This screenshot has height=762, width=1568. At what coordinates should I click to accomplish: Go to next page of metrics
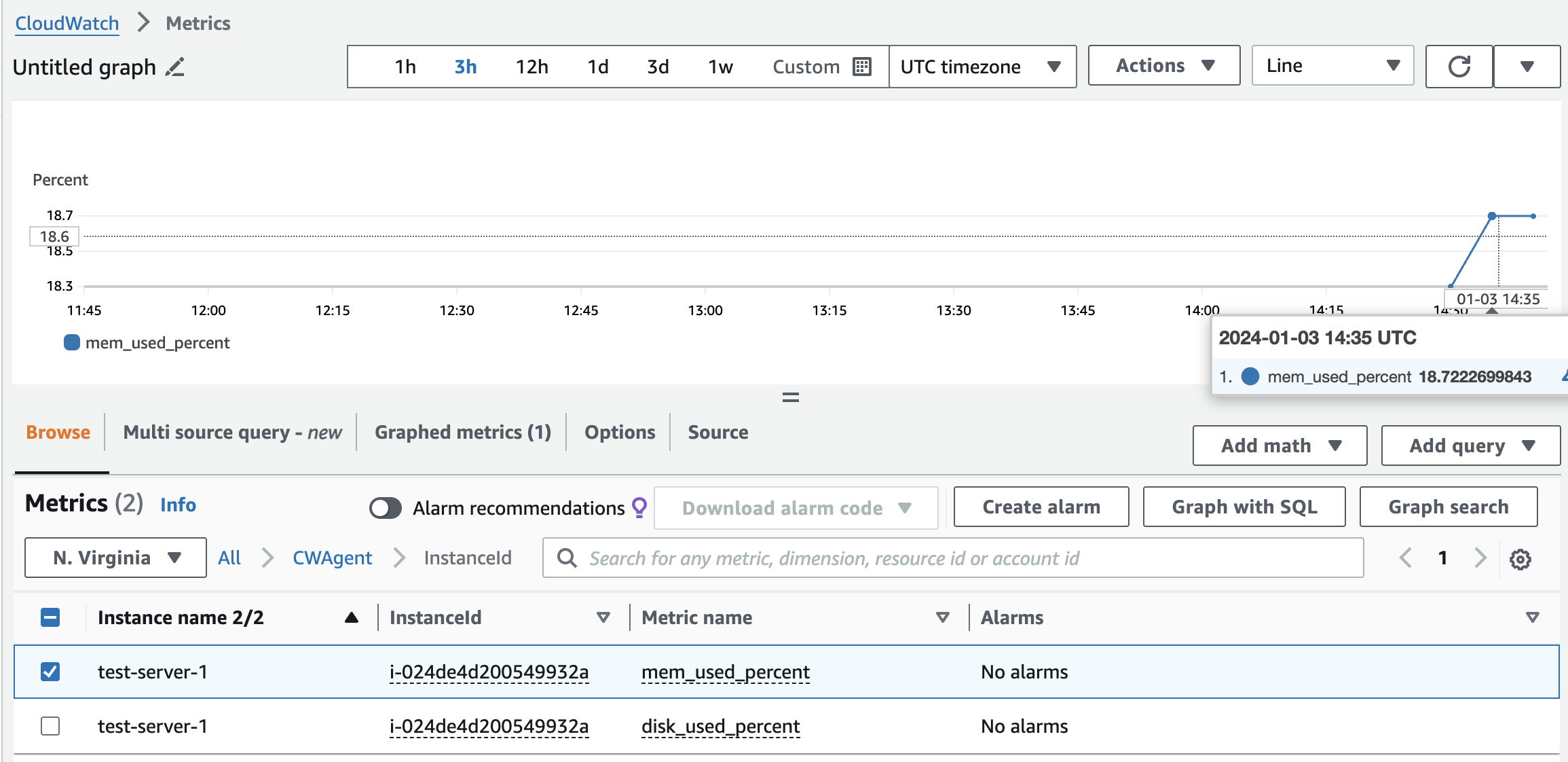(1480, 558)
